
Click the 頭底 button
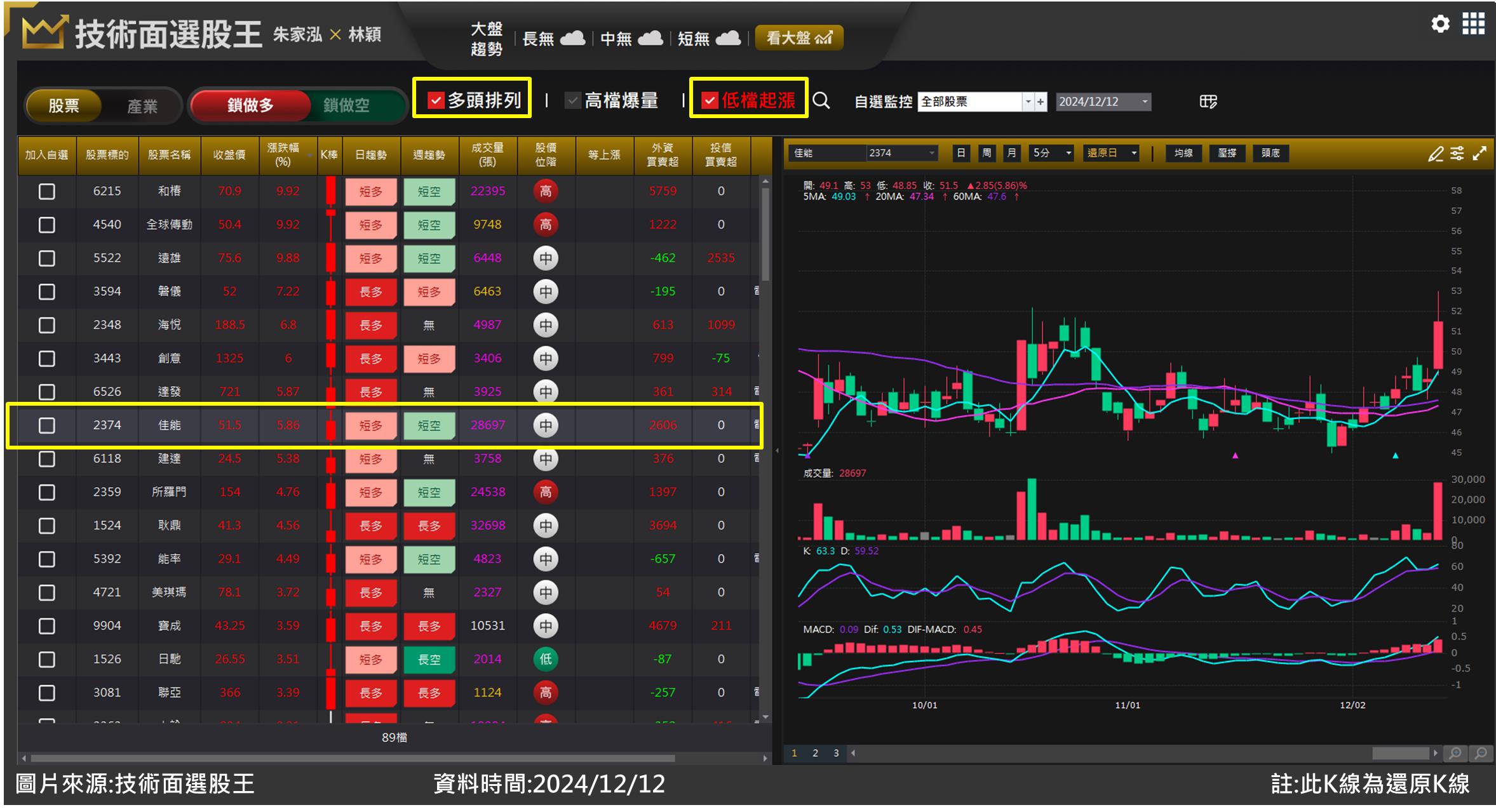[x=1270, y=153]
